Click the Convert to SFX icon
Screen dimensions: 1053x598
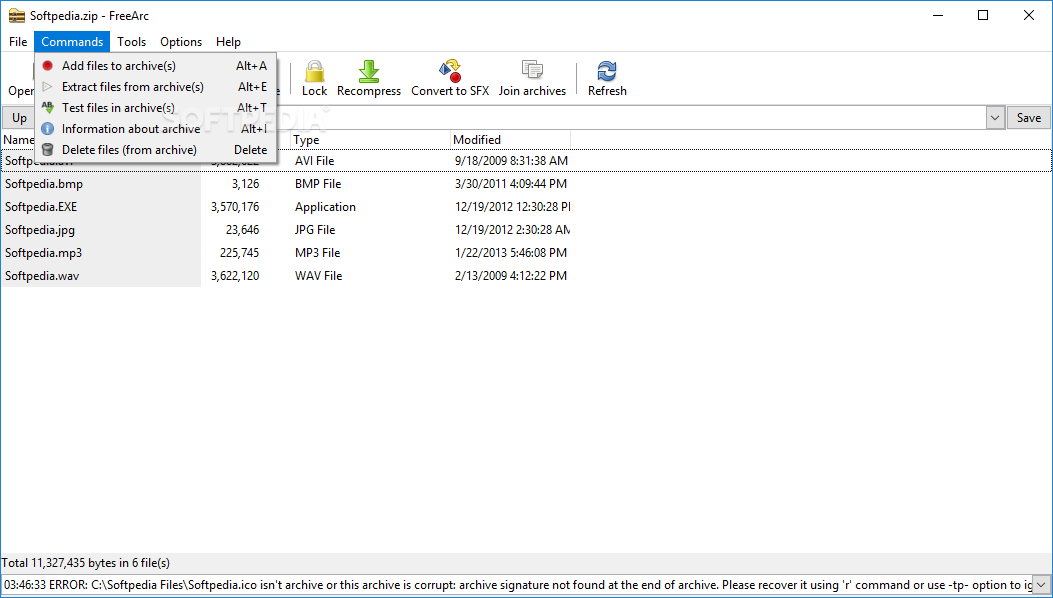(x=450, y=71)
